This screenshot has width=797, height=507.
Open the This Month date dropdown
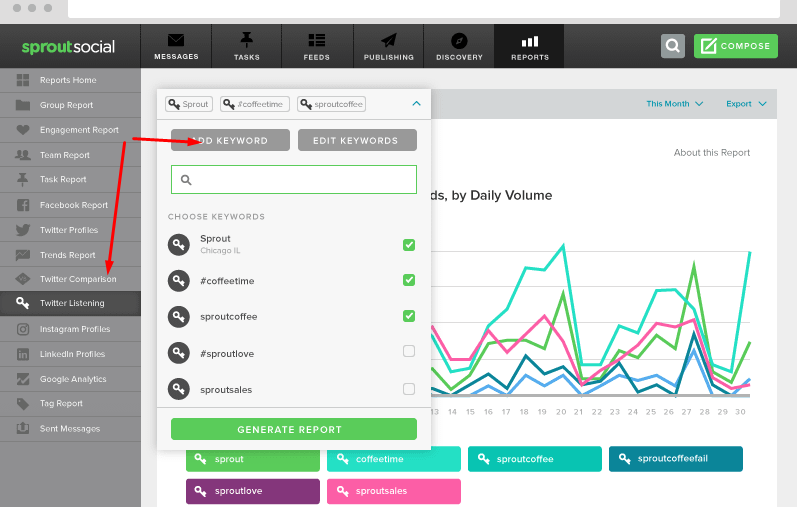(x=675, y=104)
